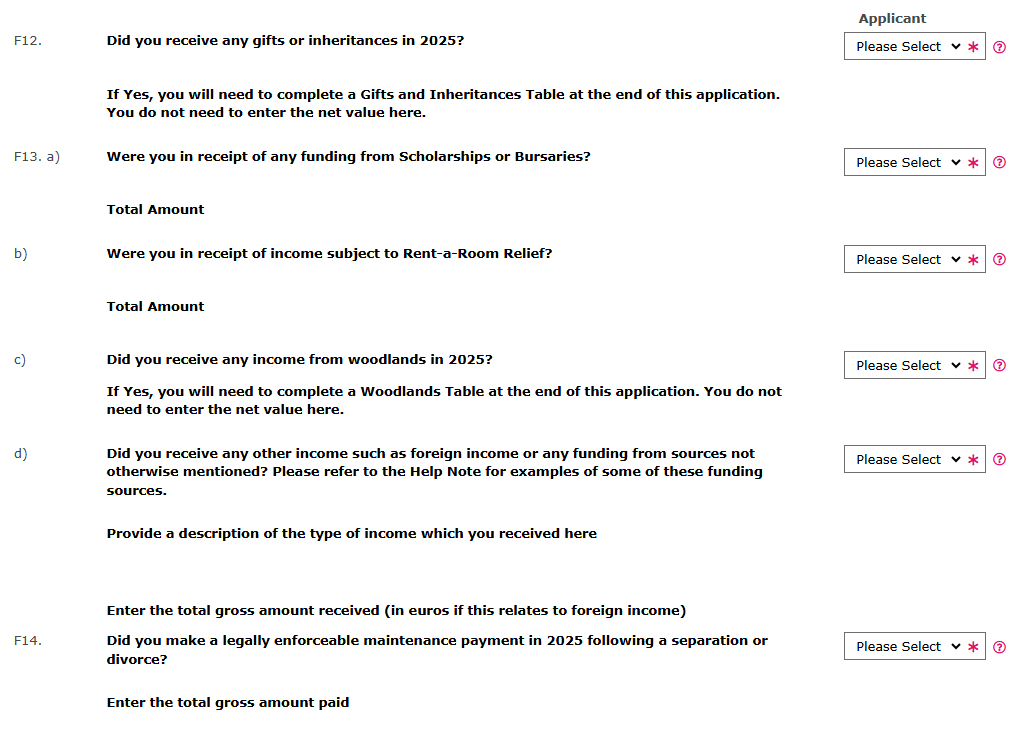Click "Enter the total gross amount paid" label
Viewport: 1031px width, 753px height.
point(228,703)
